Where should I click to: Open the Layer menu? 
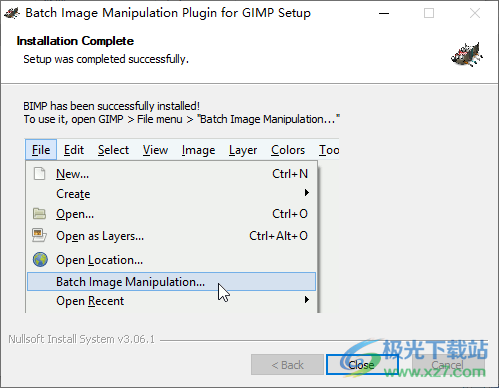tap(243, 150)
